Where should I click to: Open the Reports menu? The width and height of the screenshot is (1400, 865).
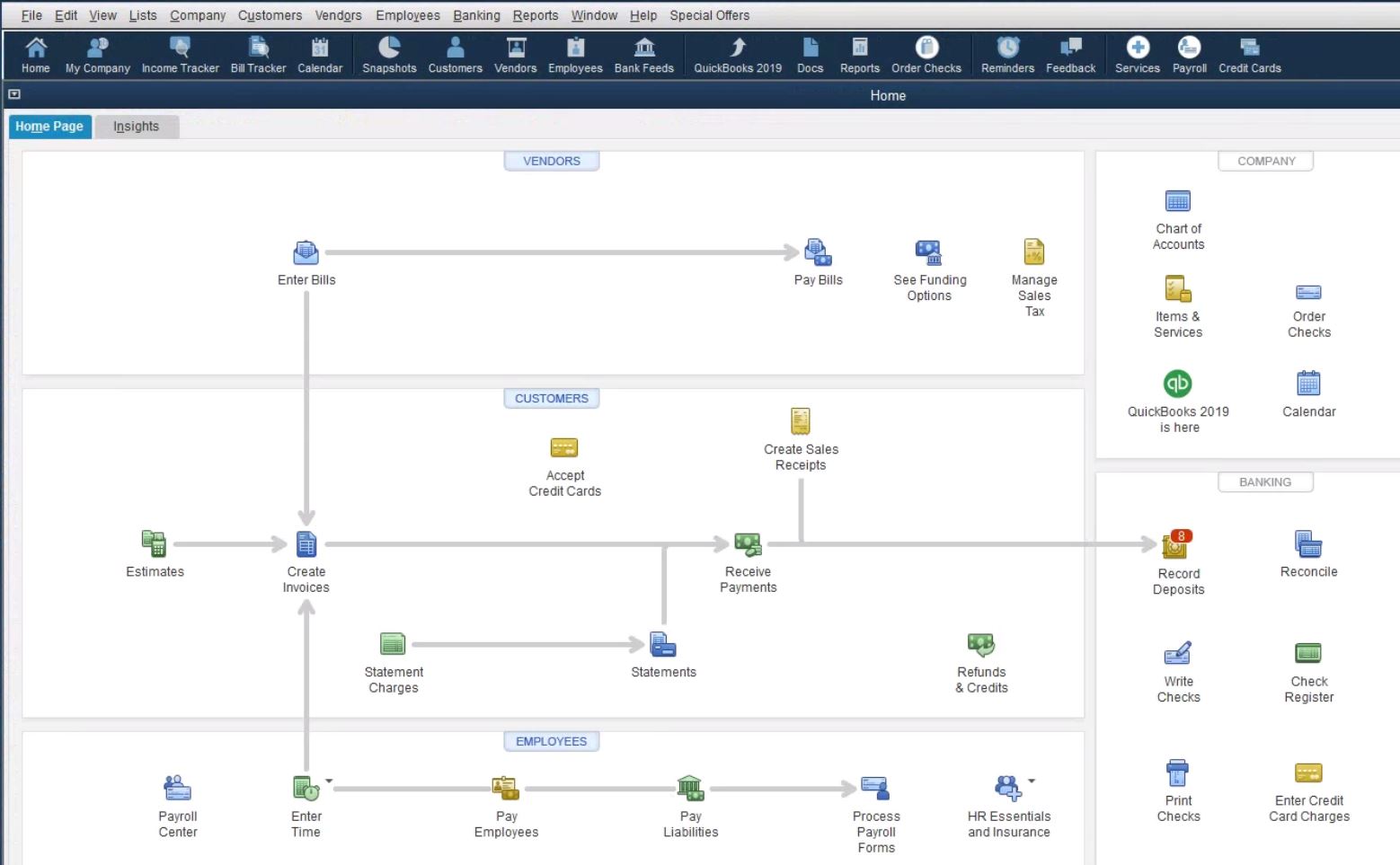(536, 15)
